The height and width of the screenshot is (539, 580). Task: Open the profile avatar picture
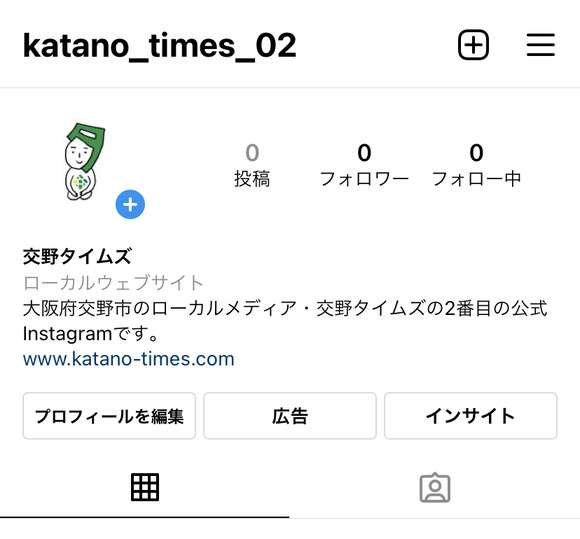(x=84, y=162)
